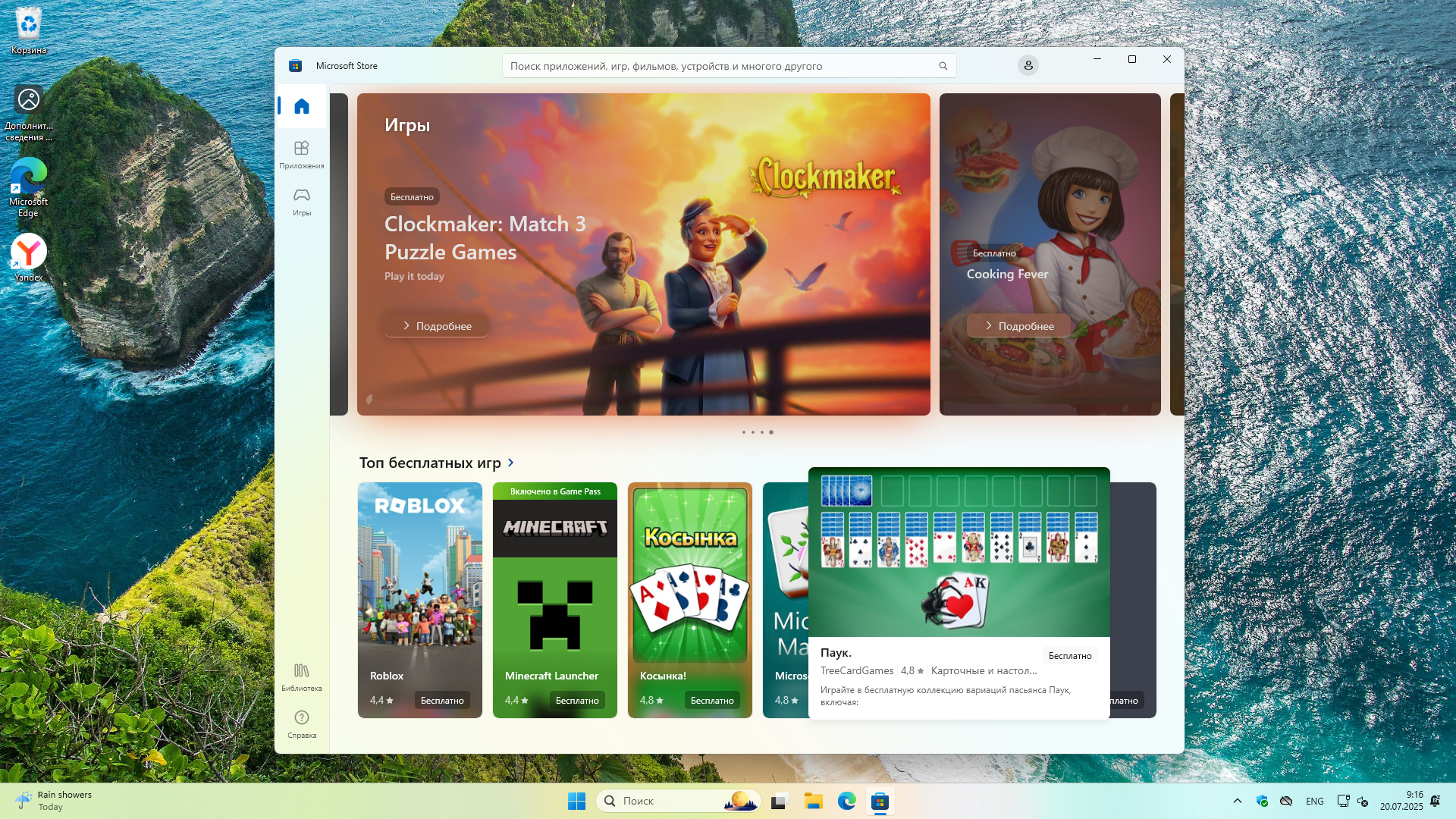Open the Roblox game tile

pyautogui.click(x=419, y=591)
